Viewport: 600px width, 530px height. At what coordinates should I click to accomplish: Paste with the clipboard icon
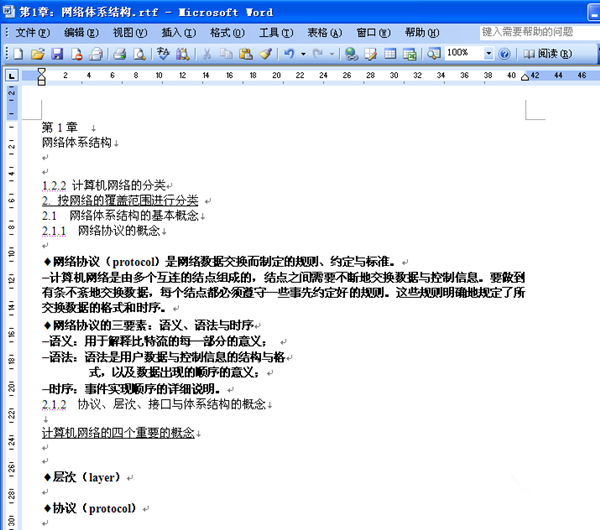pos(246,54)
